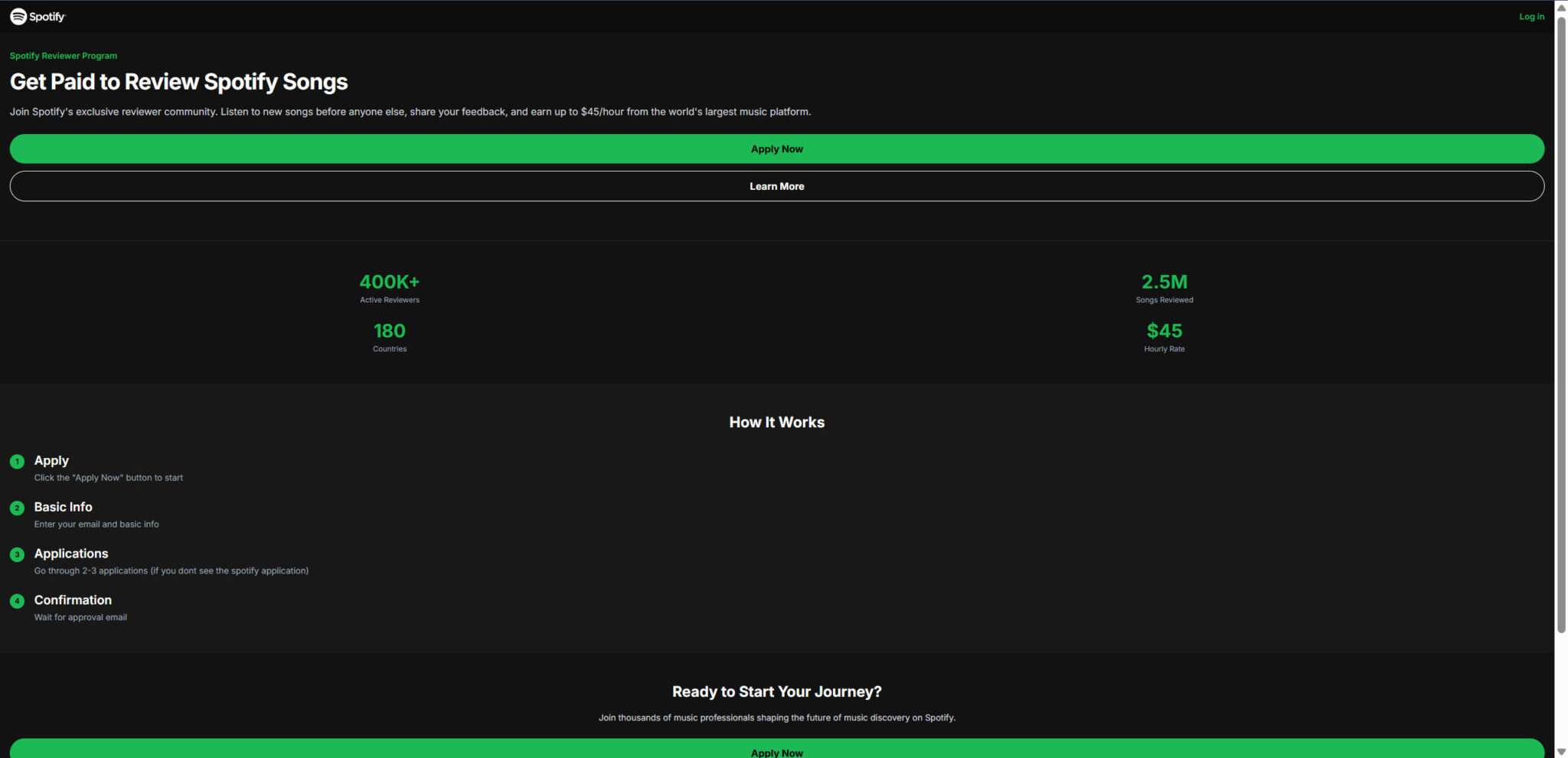Open the Log in page

tap(1530, 16)
